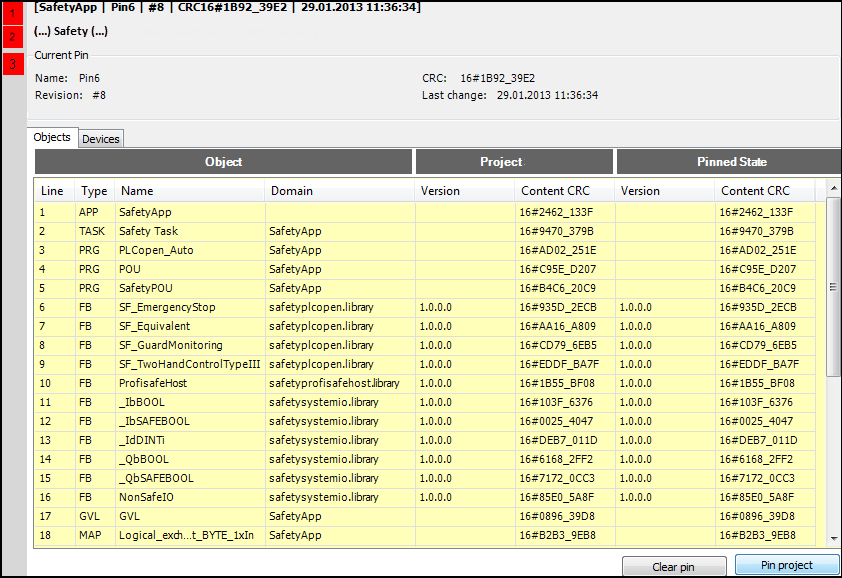
Task: Sort by the Domain column header
Action: click(290, 191)
